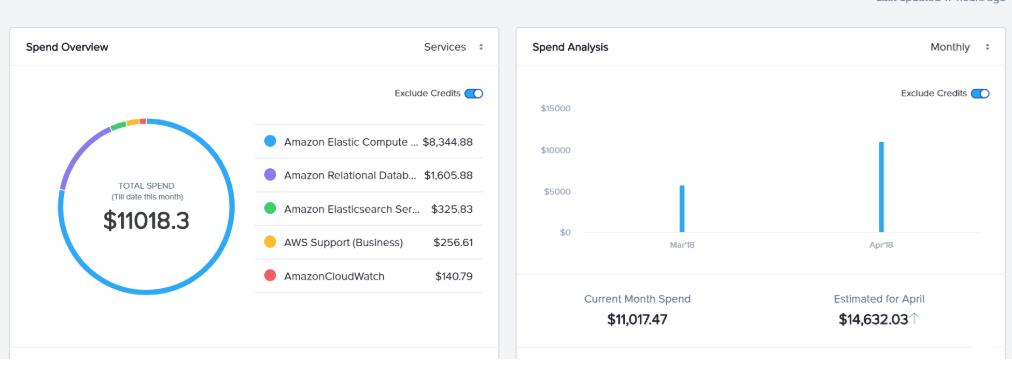Click the up arrow beside $14,632.03 estimate
Screen dimensions: 1012x378
tap(915, 319)
